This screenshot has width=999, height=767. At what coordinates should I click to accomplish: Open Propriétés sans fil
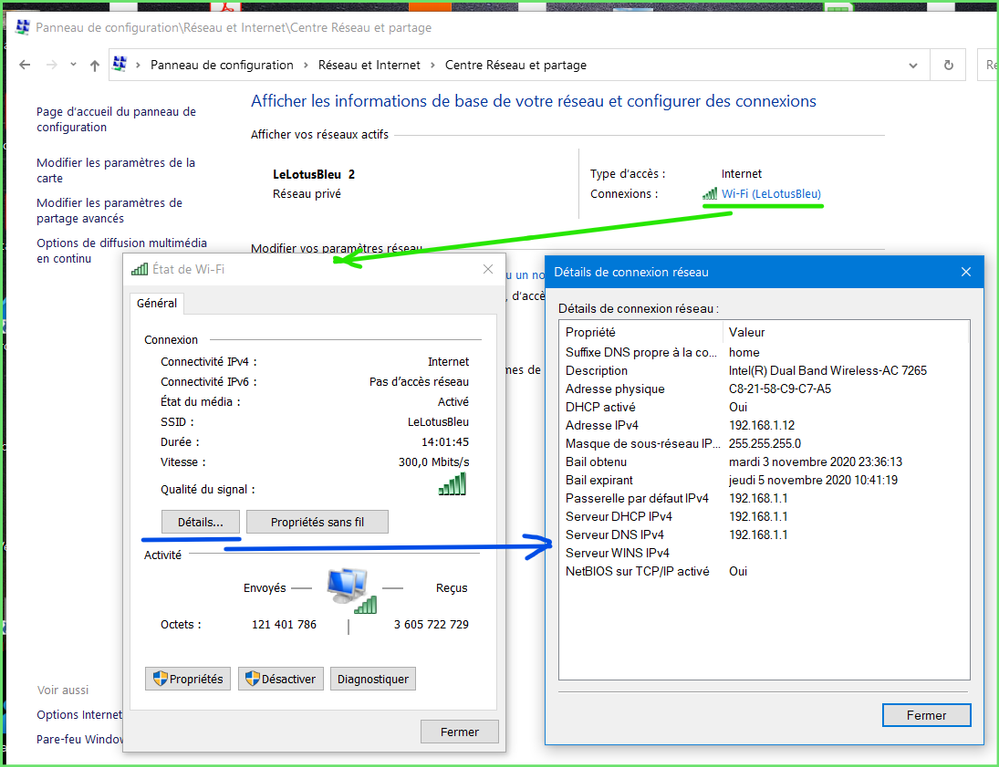point(317,522)
